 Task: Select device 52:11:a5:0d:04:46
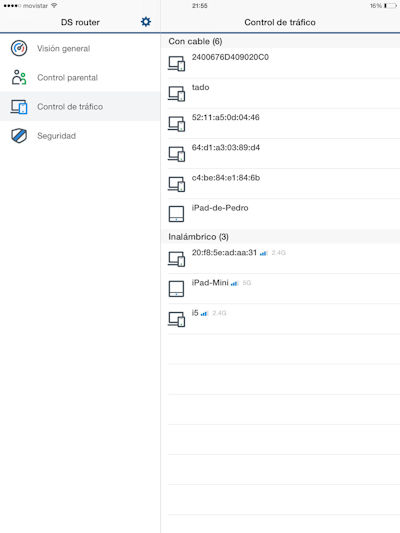point(284,123)
